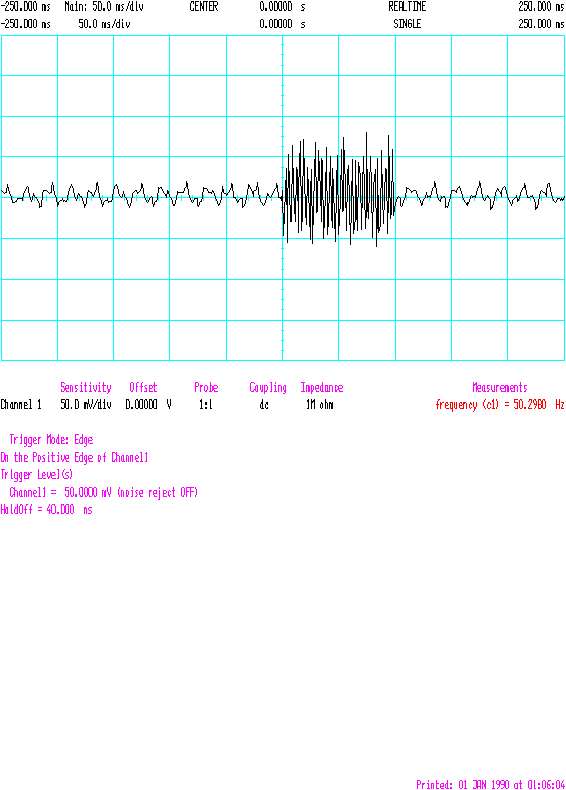
Task: Click the 'Trigger Mode: Edge' line
Action: (51, 440)
